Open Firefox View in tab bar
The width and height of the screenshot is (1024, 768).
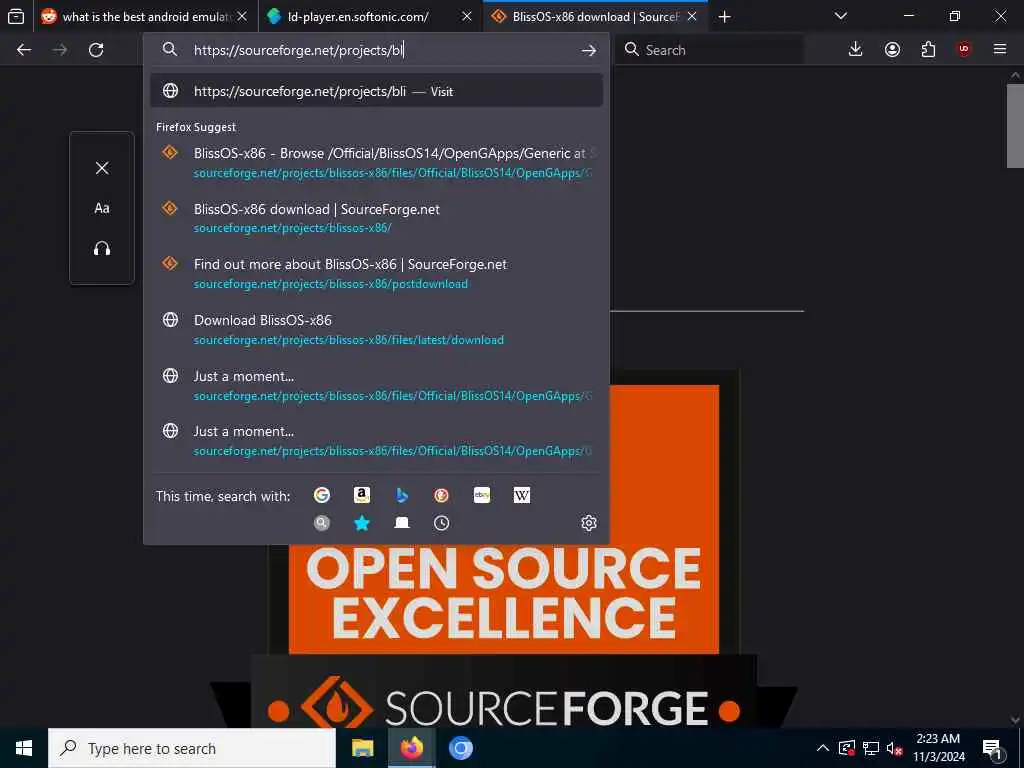point(16,17)
